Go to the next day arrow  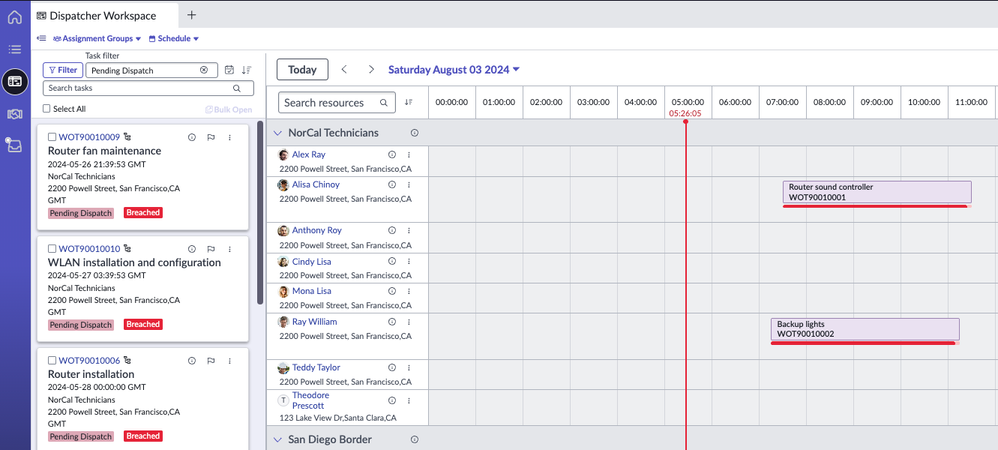pos(372,69)
